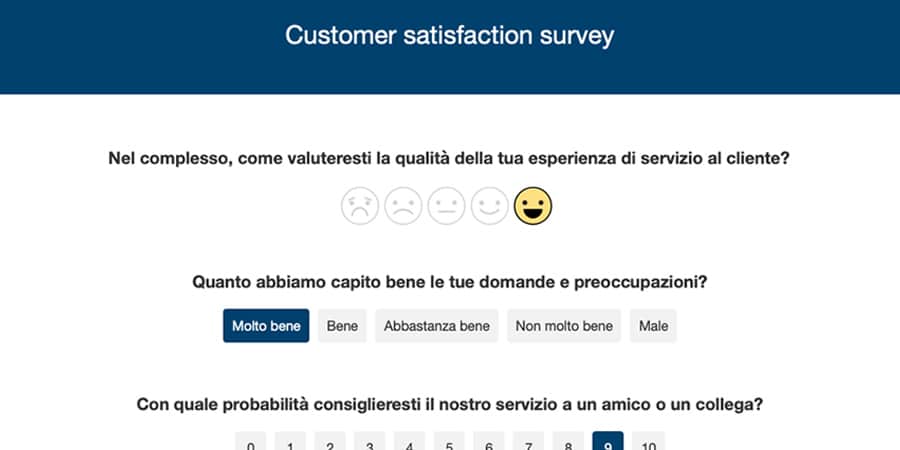Select 7 on the recommendation scale
Image resolution: width=900 pixels, height=450 pixels.
click(528, 442)
